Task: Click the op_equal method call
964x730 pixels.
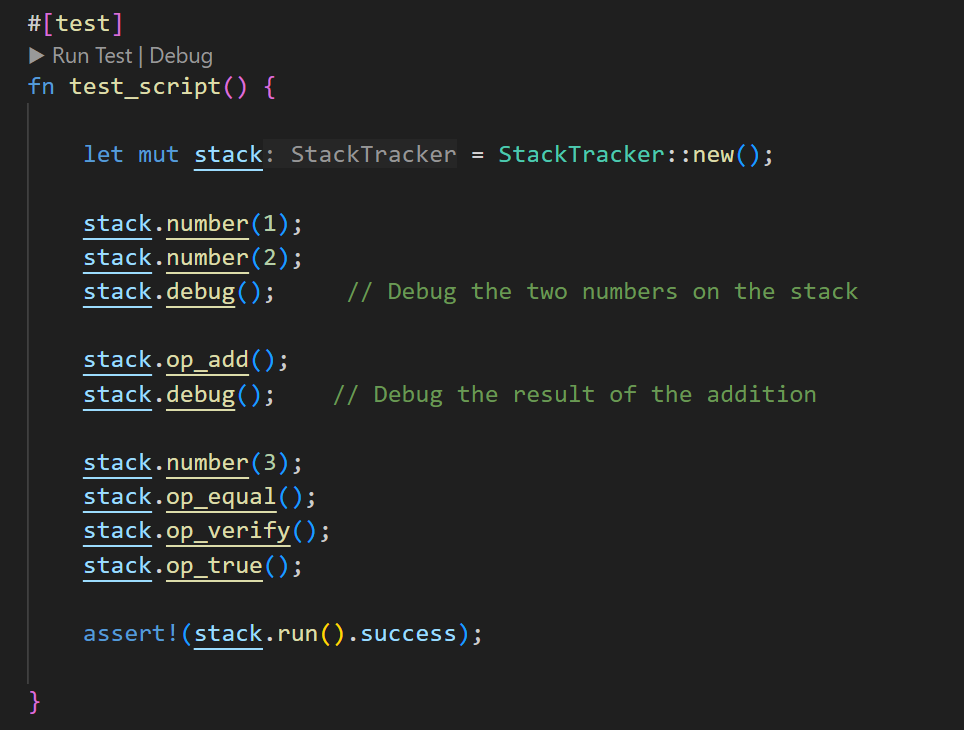Action: tap(221, 497)
